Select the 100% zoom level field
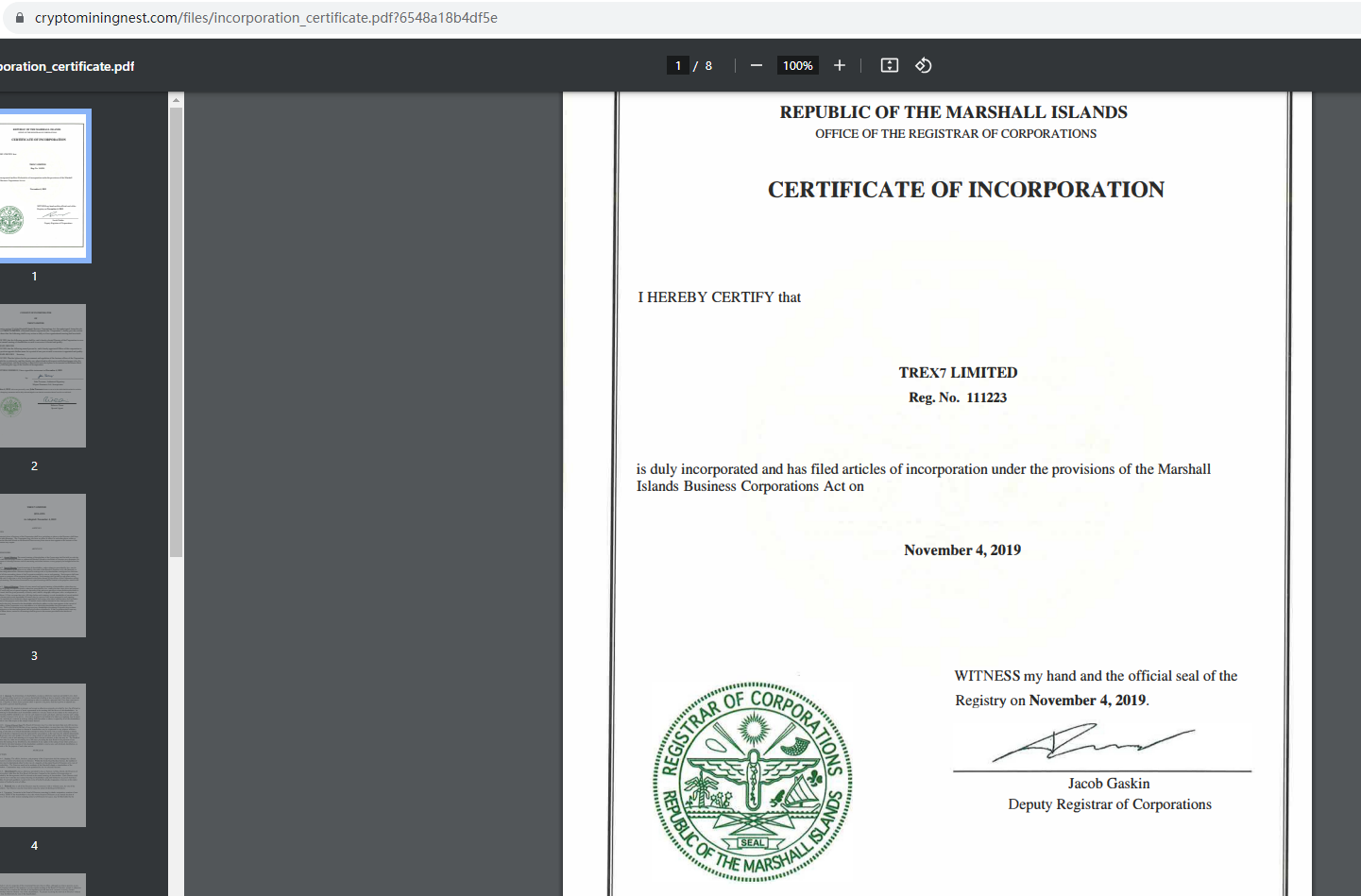The image size is (1361, 896). click(798, 65)
